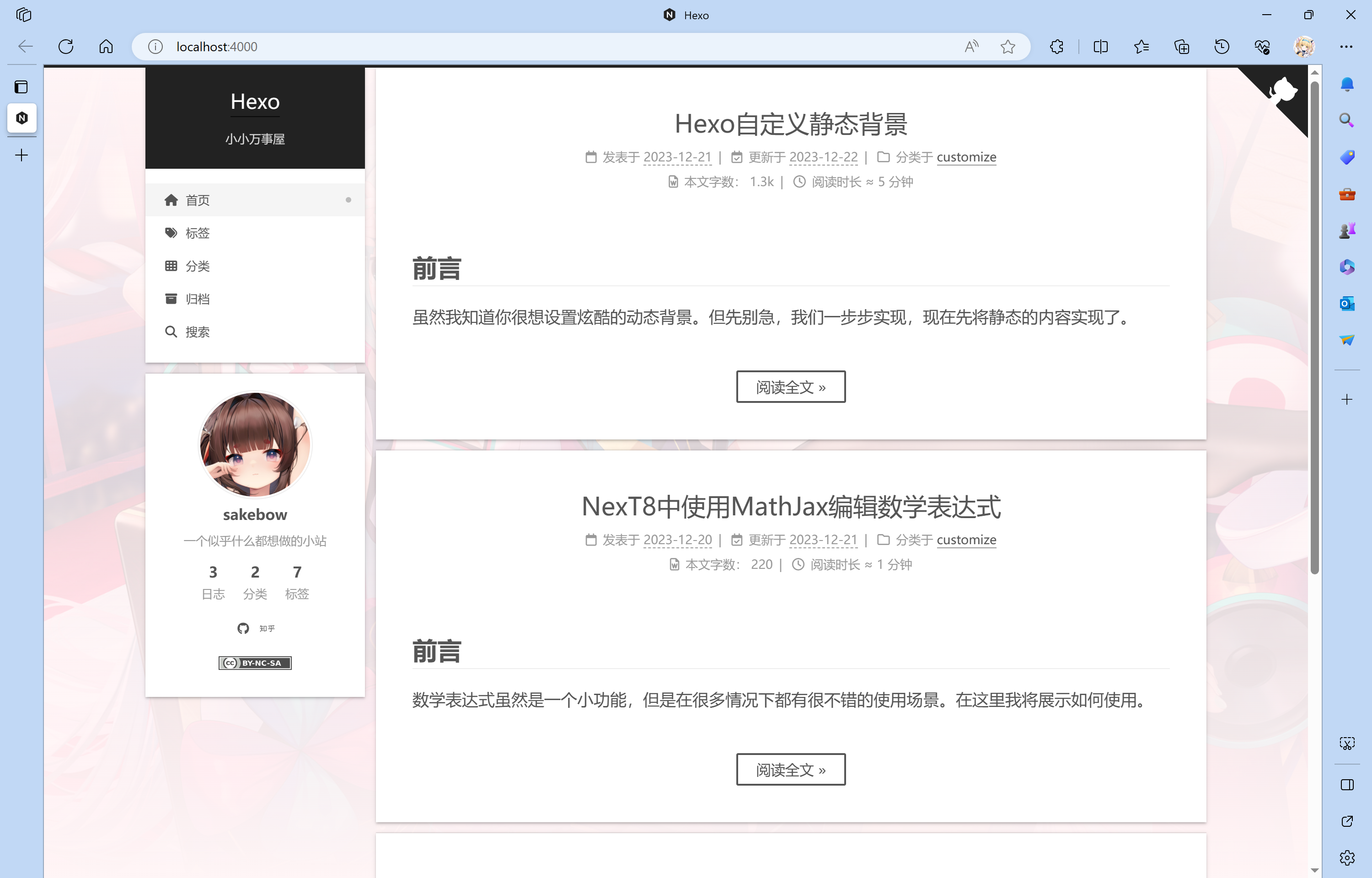Open the Settings and more menu
This screenshot has height=878, width=1372.
(1347, 47)
